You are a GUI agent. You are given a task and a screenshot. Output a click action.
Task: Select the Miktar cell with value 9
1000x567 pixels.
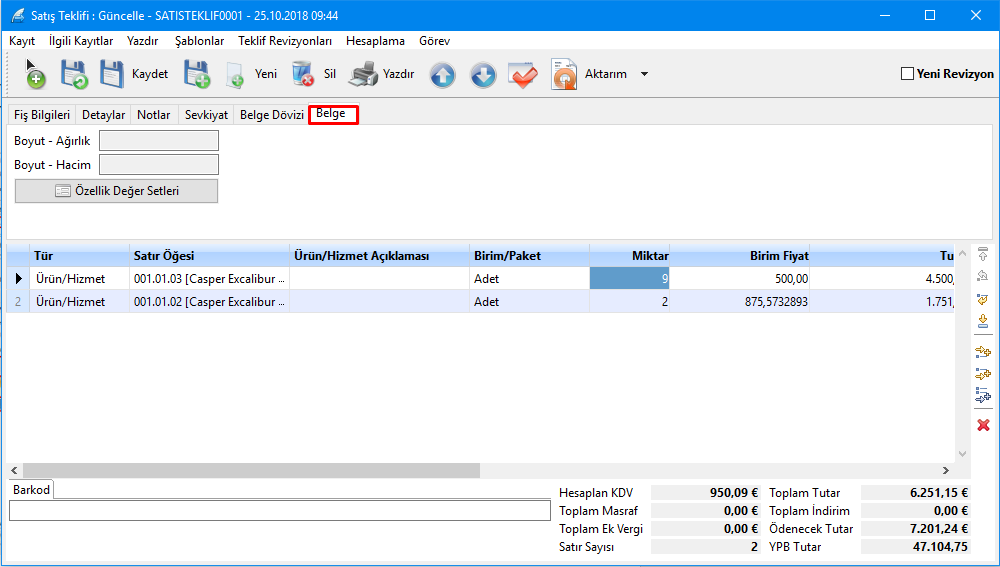tap(629, 279)
